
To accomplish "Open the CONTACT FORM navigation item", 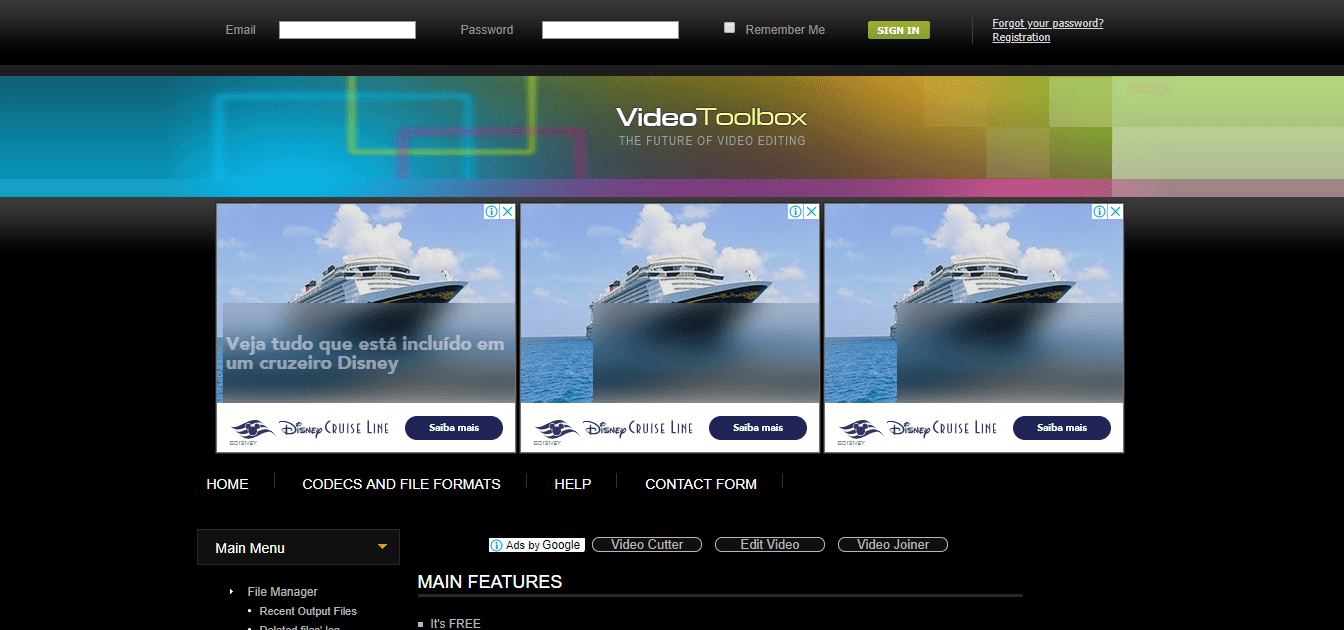I will pos(701,484).
